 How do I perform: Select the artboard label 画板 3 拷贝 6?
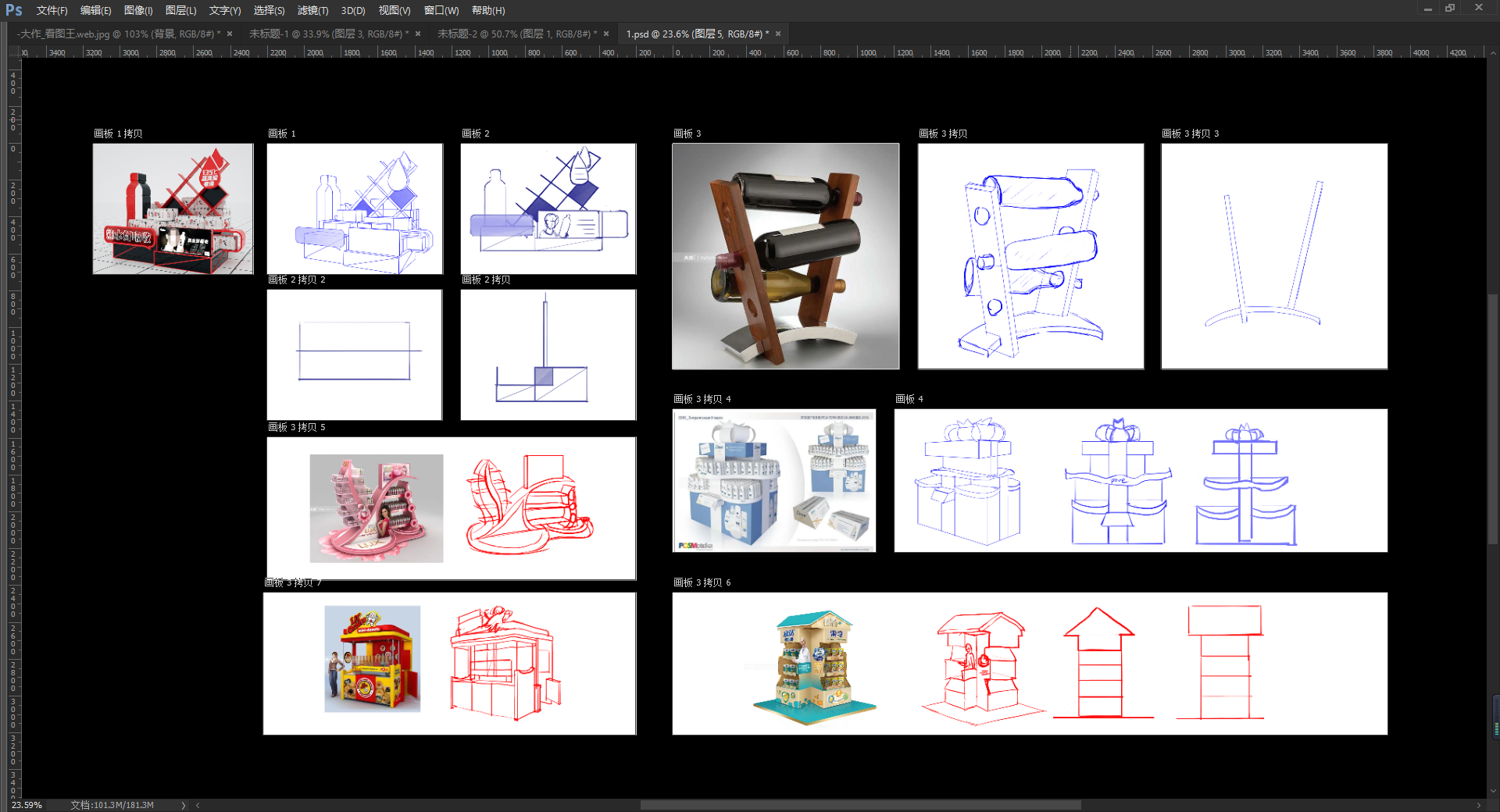(702, 582)
